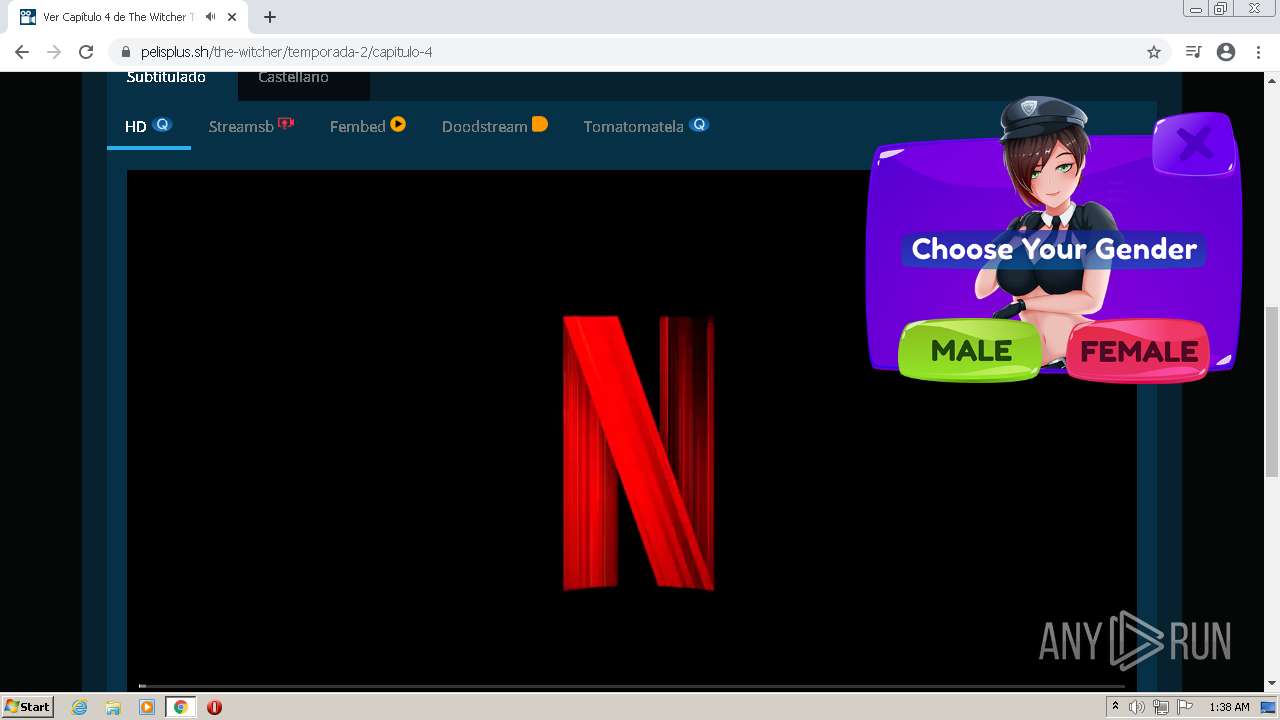1280x720 pixels.
Task: Select the Streamsb server tab
Action: click(x=251, y=126)
